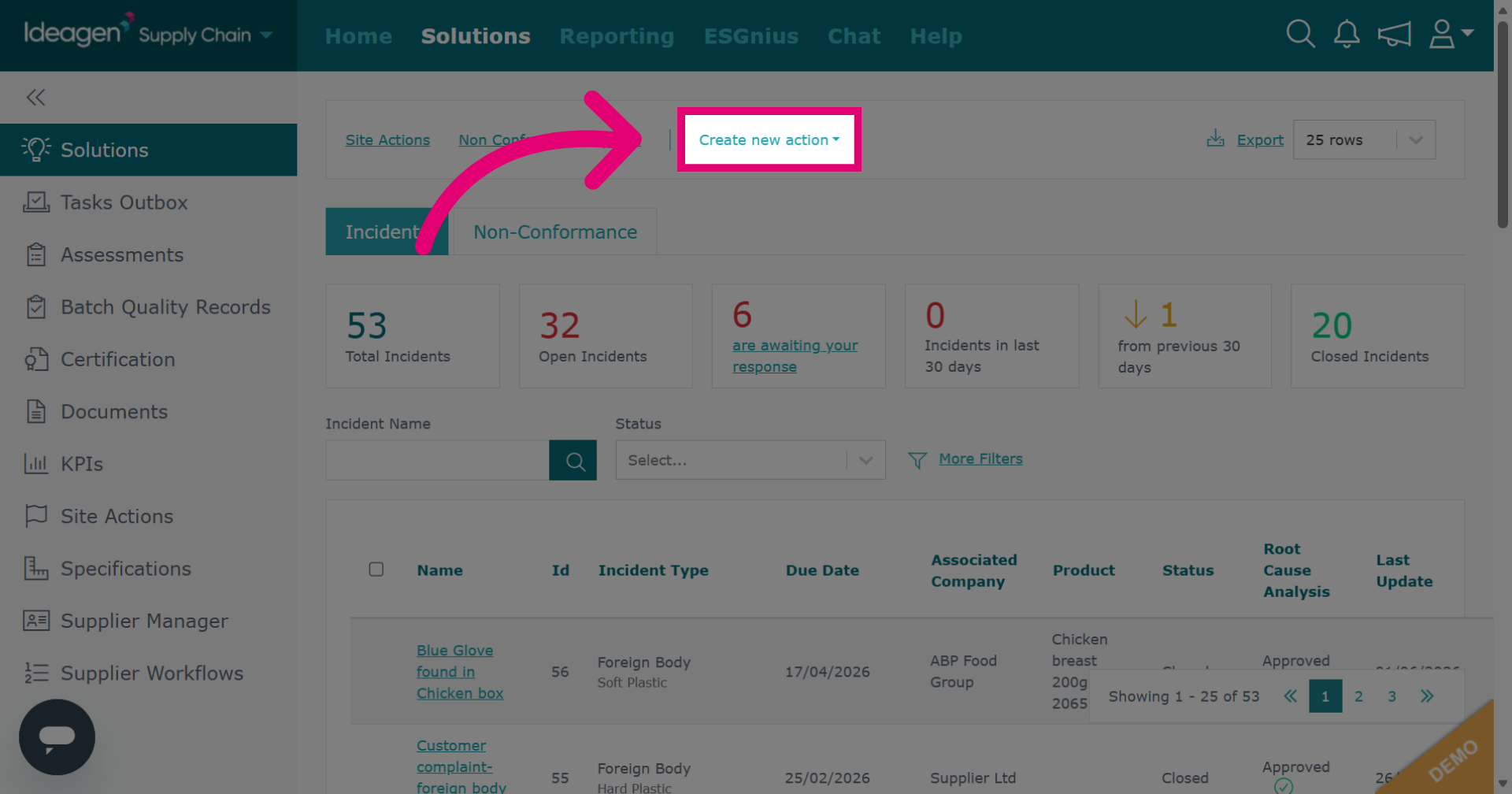This screenshot has width=1512, height=794.
Task: Open the 25 rows page size dropdown
Action: [x=1364, y=139]
